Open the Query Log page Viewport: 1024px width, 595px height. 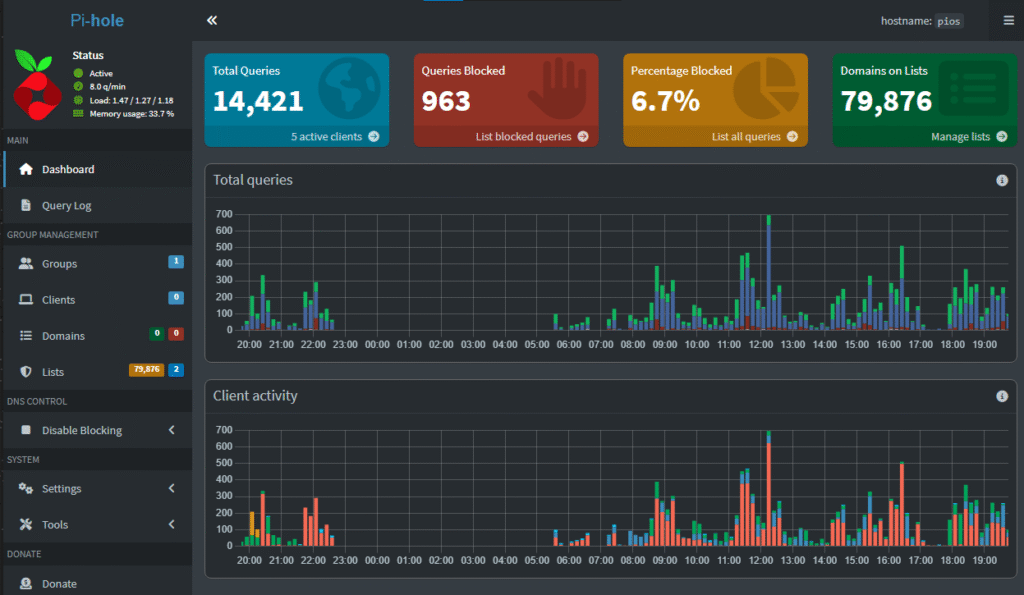tap(66, 205)
